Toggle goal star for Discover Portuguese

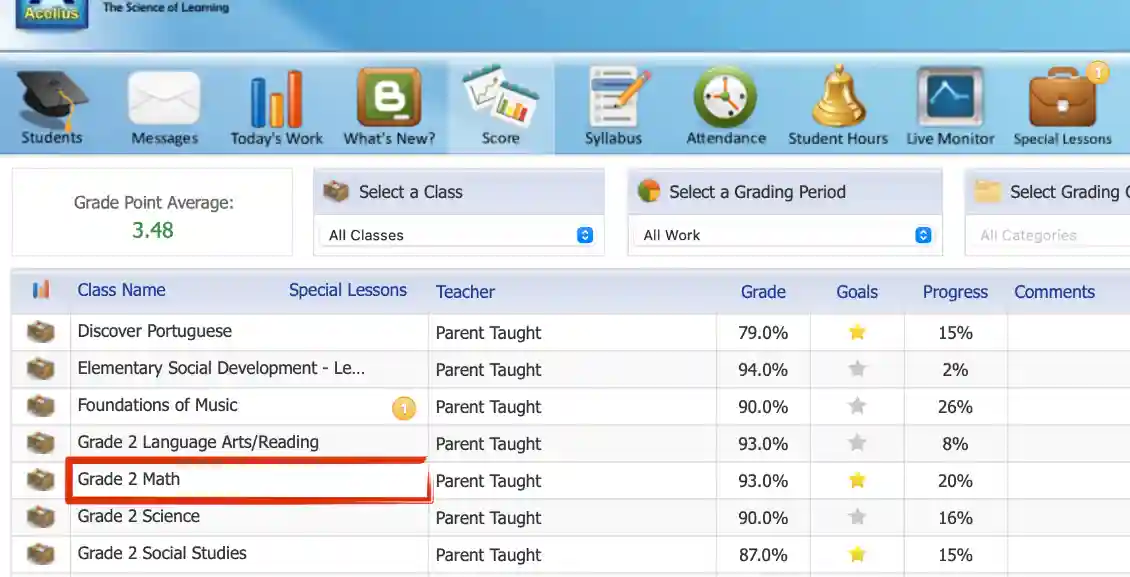tap(857, 333)
